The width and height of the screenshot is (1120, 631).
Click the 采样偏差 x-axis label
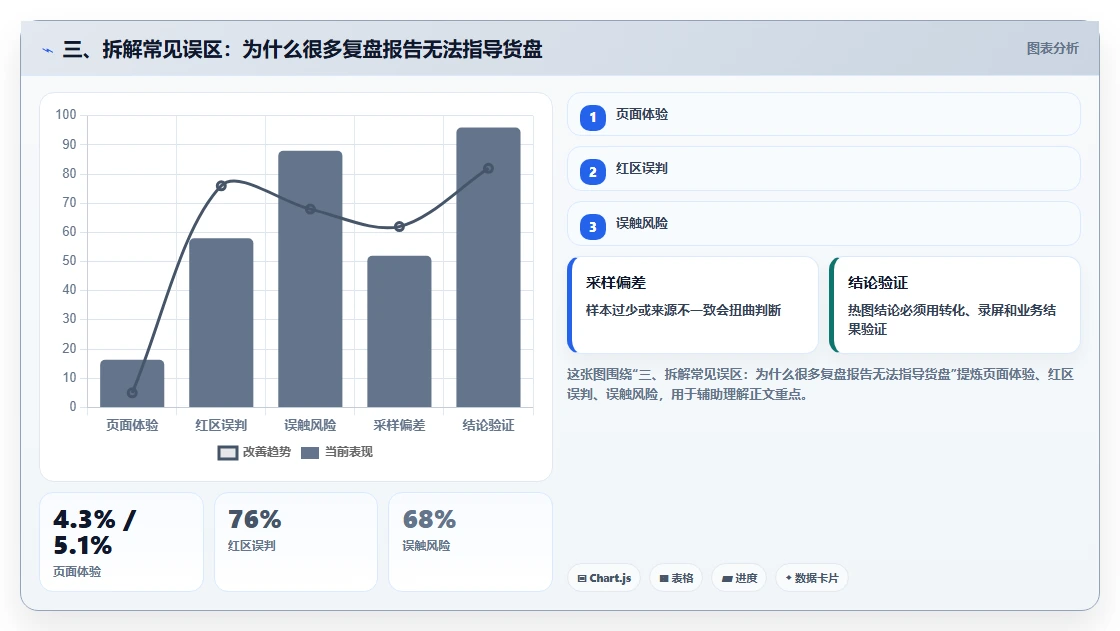[399, 425]
